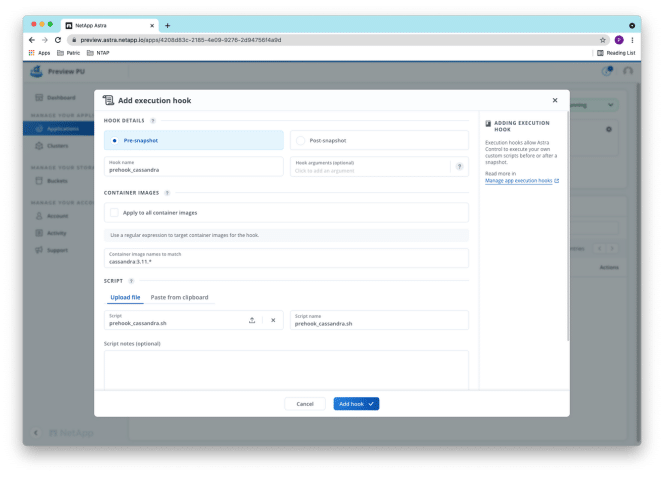Switch to the Upload file tab

click(125, 297)
